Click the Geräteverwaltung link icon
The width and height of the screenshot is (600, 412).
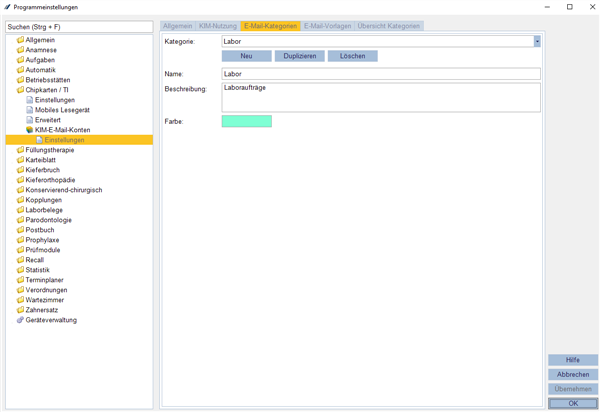click(x=20, y=320)
